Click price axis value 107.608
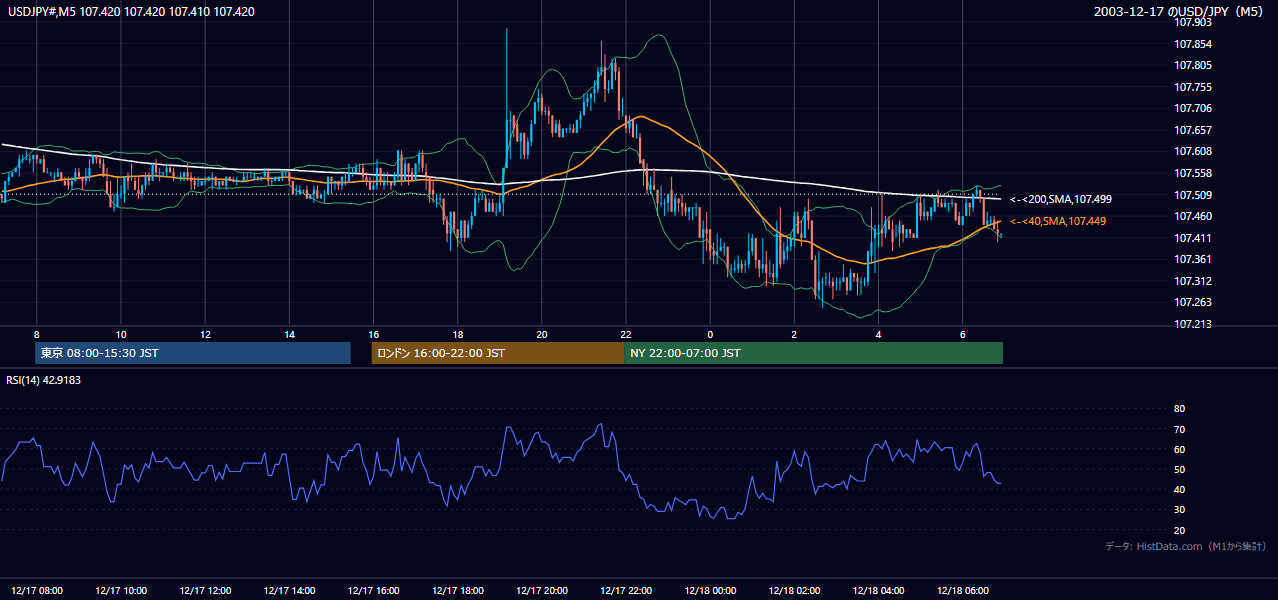The image size is (1278, 600). tap(1192, 151)
